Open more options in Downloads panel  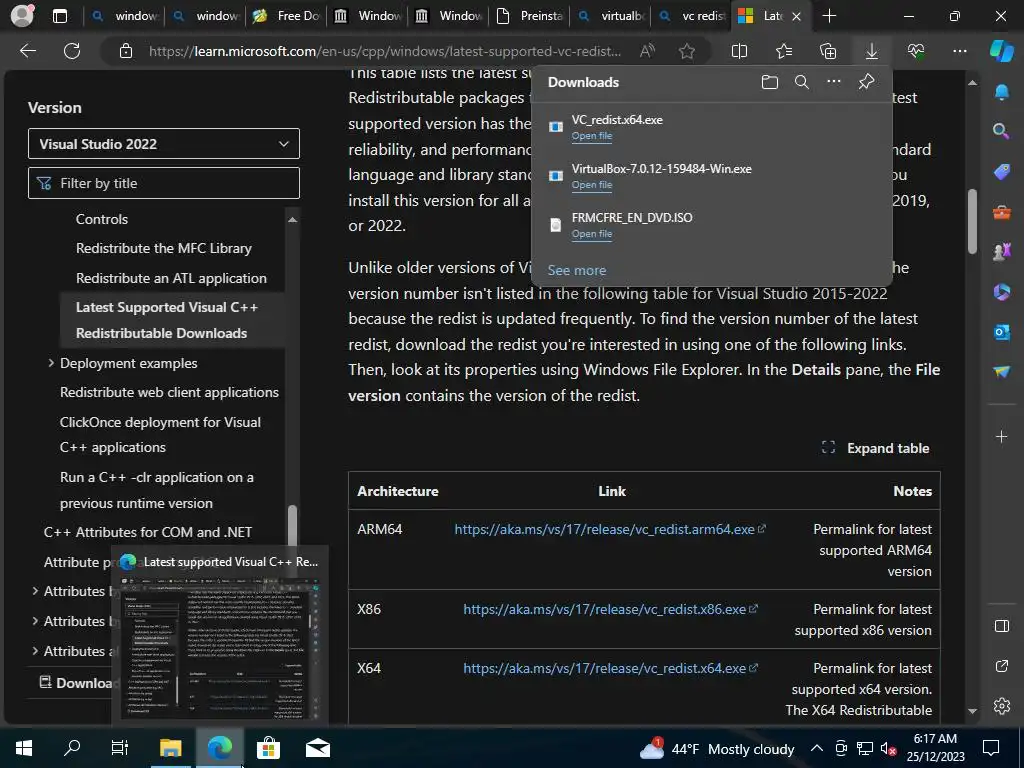coord(834,82)
